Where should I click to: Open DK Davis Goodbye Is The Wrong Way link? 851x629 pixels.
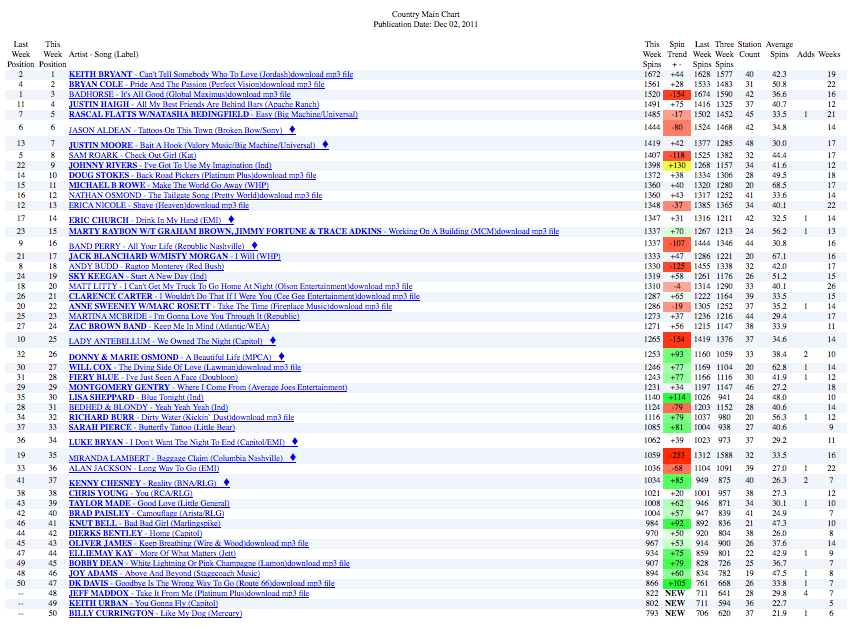tap(201, 583)
